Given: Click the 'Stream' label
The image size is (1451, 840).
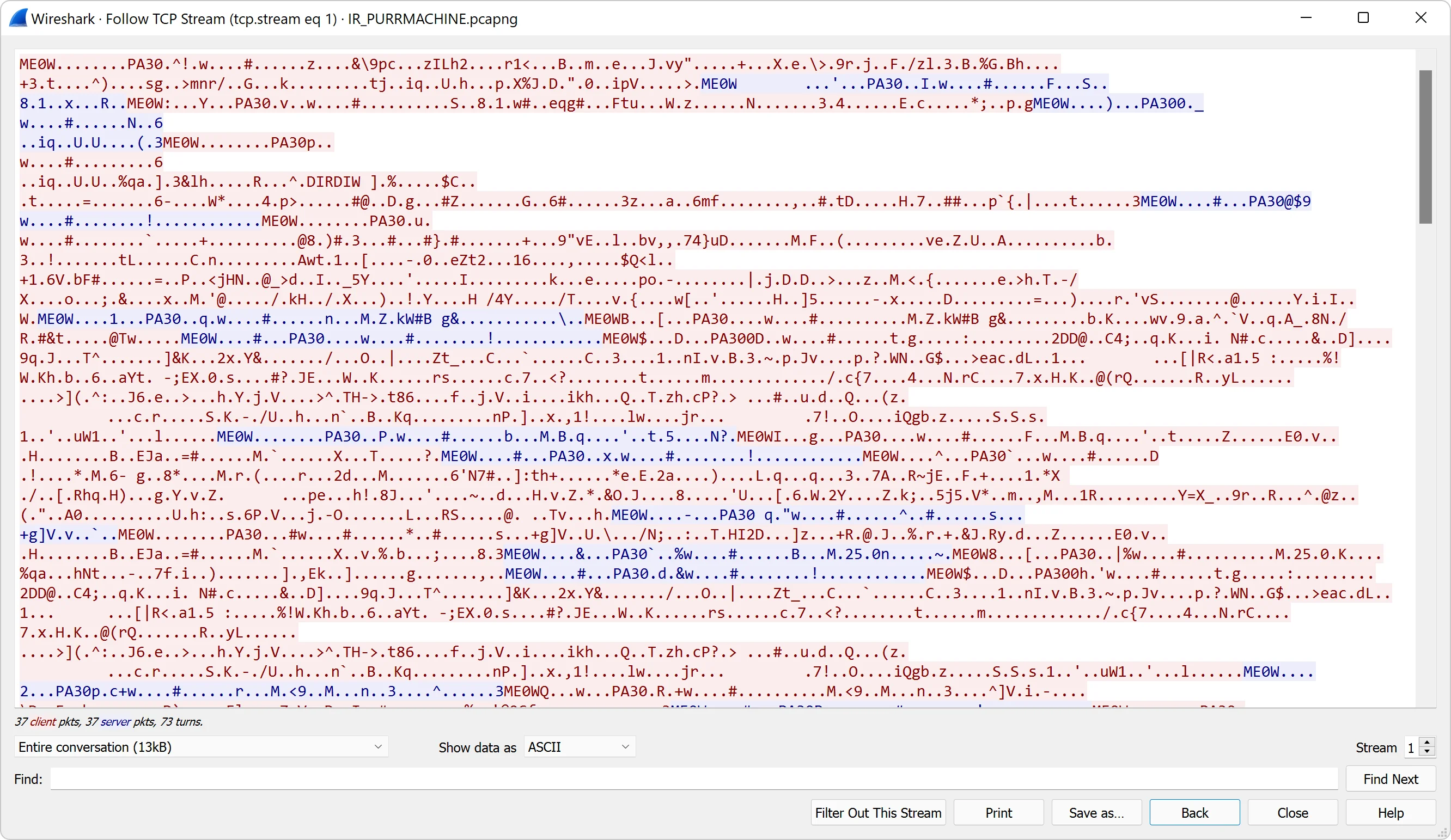Looking at the screenshot, I should pyautogui.click(x=1376, y=747).
